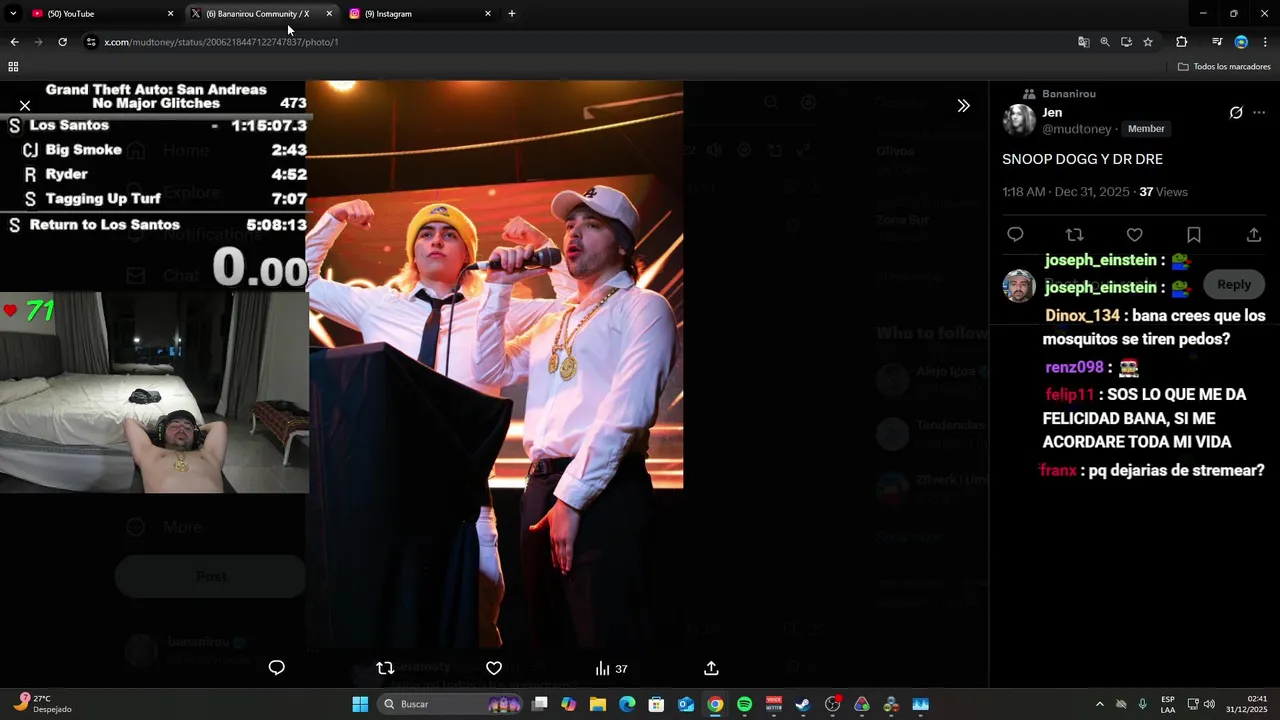Open a new browser tab

coord(512,14)
